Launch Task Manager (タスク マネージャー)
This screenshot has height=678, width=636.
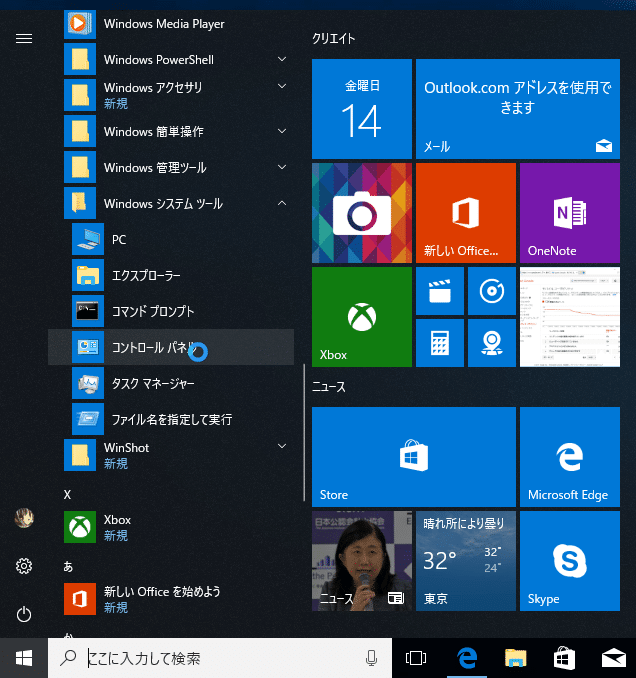click(x=171, y=383)
